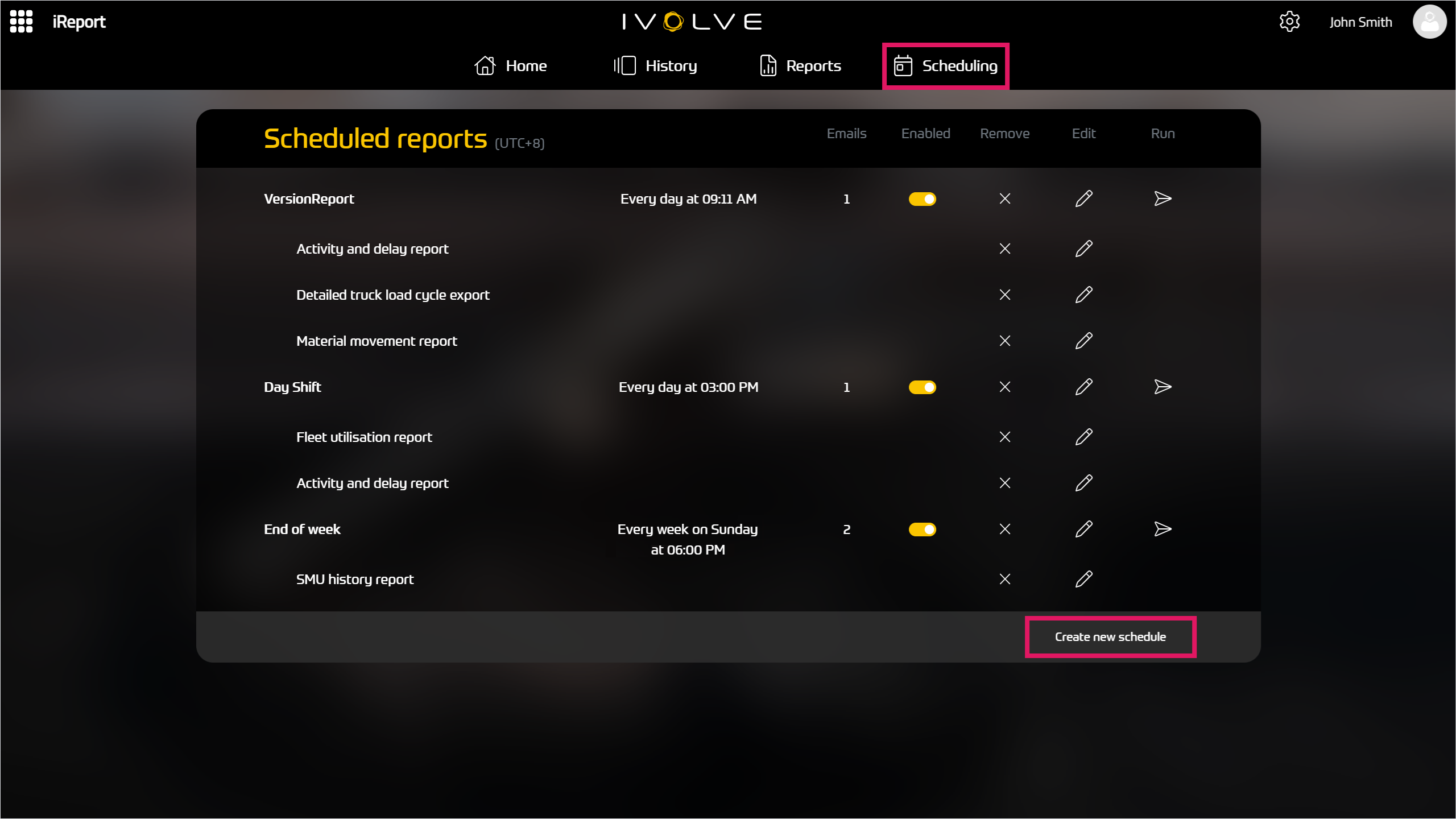Click the Detailed truck load cycle export name
This screenshot has height=819, width=1456.
point(393,295)
